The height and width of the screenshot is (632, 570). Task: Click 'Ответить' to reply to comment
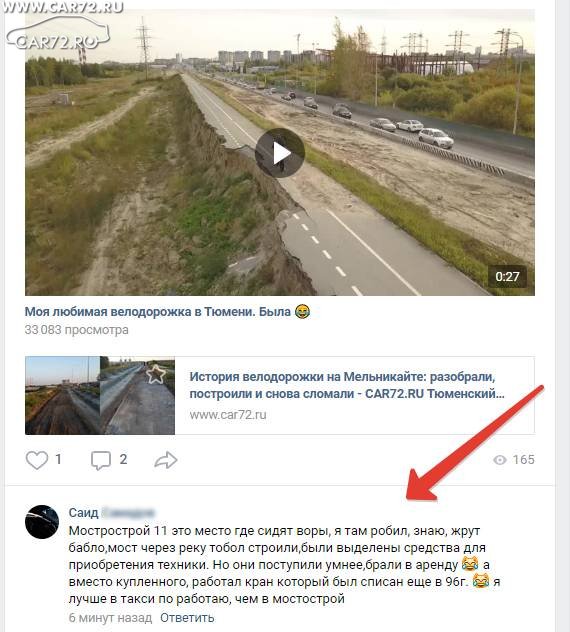pyautogui.click(x=187, y=617)
